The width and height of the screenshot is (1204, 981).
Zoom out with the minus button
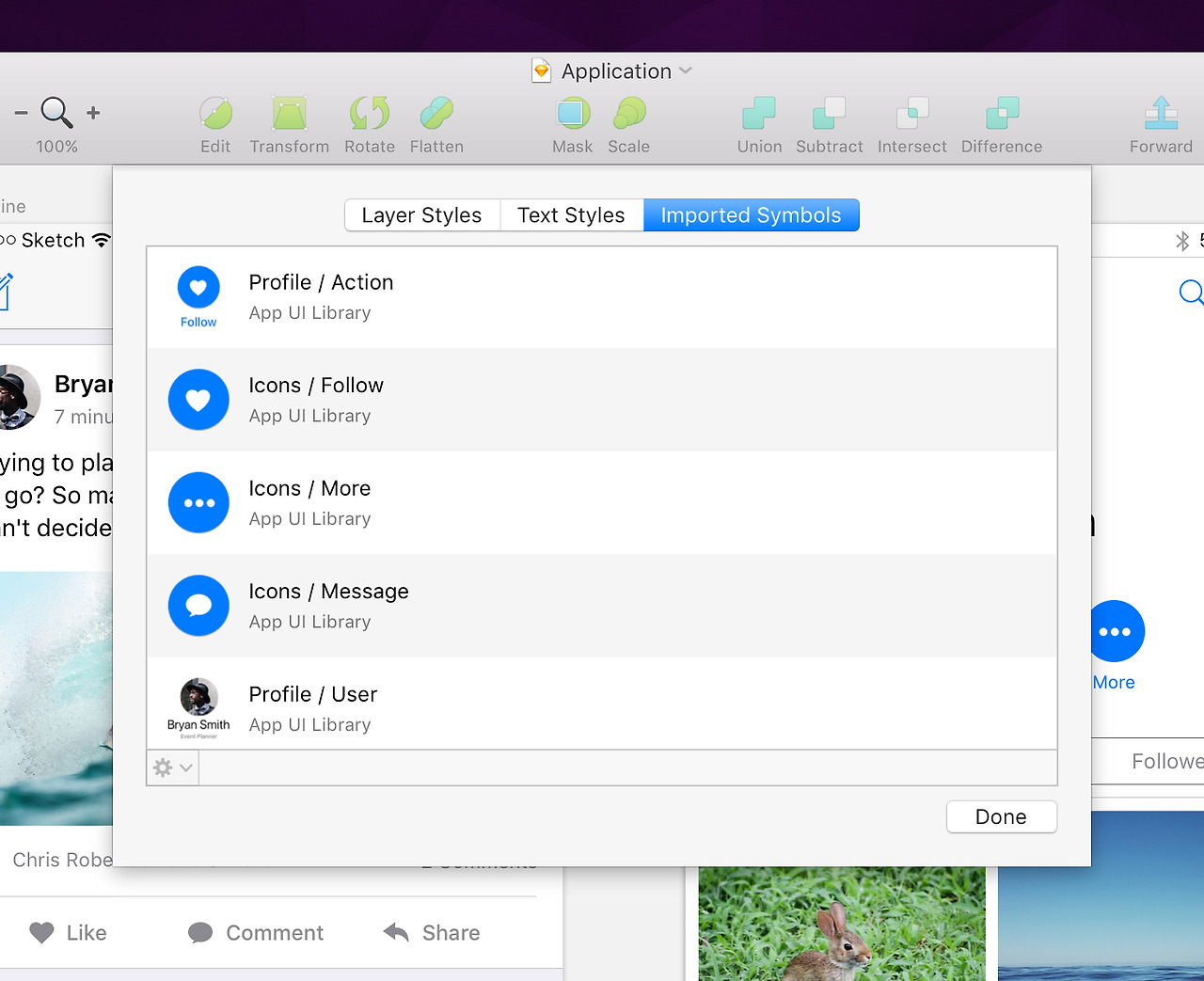point(21,113)
